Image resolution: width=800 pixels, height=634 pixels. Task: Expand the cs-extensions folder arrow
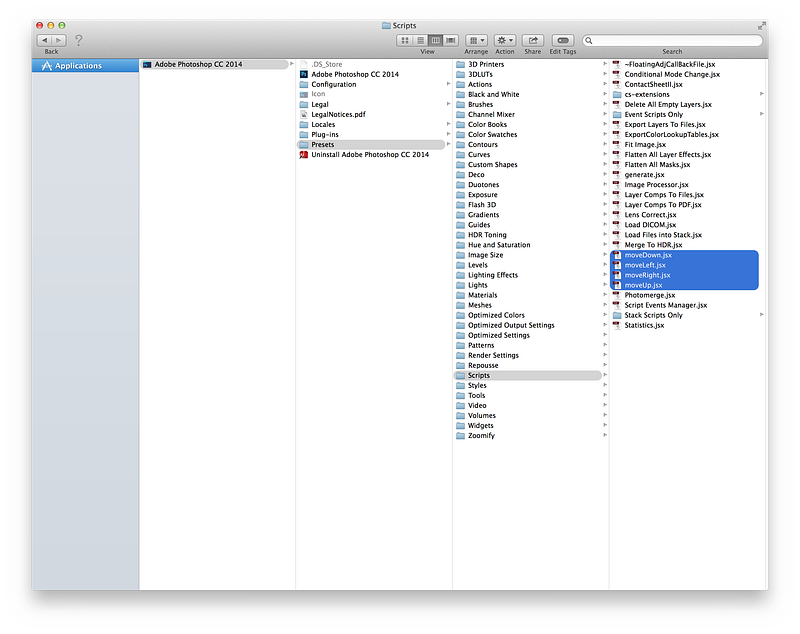762,94
